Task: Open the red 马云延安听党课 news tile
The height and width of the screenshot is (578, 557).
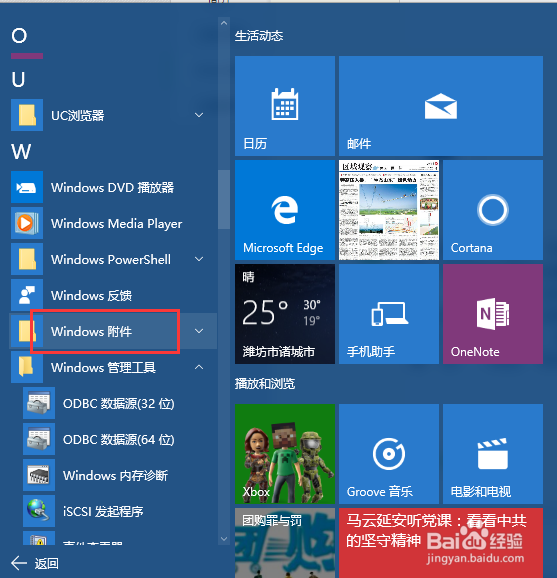Action: (441, 543)
